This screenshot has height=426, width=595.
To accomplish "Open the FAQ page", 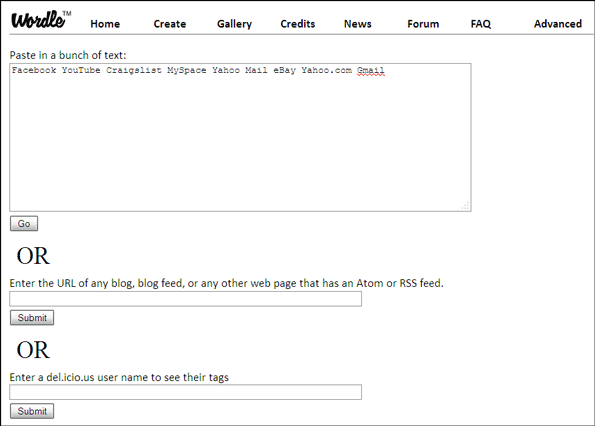I will tap(481, 24).
